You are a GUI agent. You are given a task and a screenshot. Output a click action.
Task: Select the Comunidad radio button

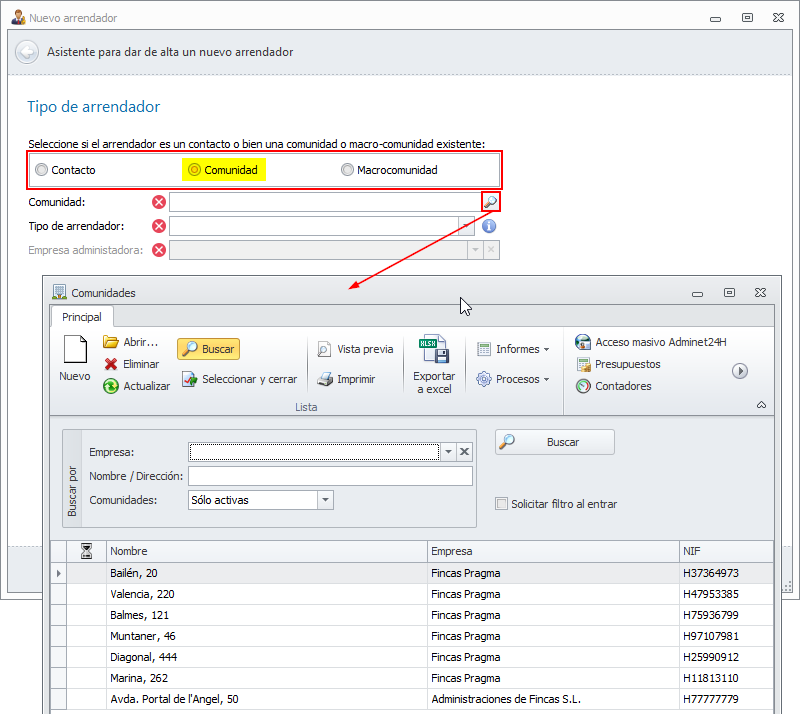click(194, 170)
